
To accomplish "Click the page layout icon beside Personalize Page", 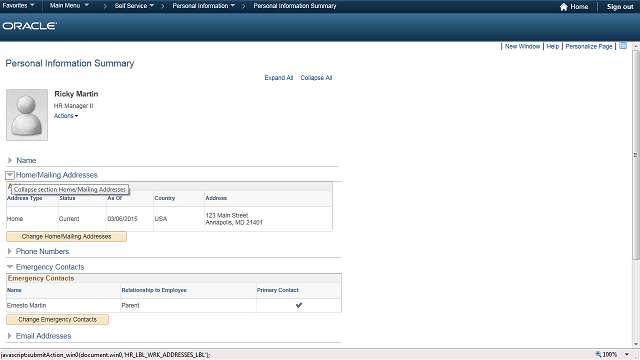I will click(623, 46).
